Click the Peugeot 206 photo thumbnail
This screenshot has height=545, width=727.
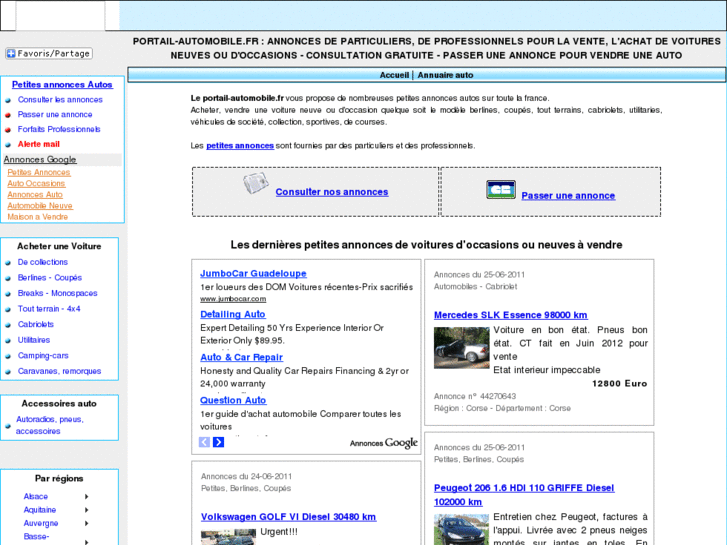461,530
